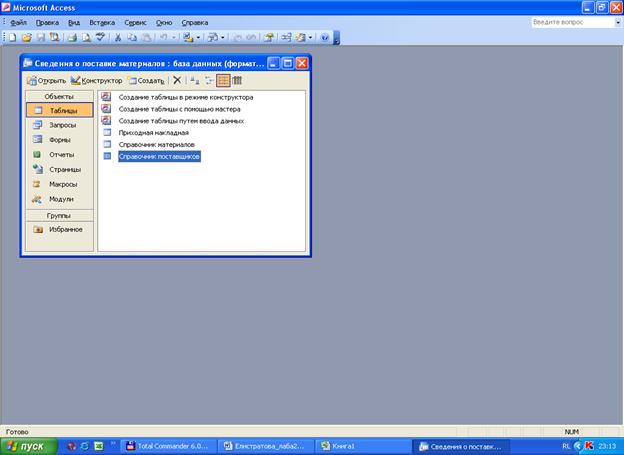
Task: Click the 'Создание таблицы в режиме конструктора' shortcut icon
Action: pyautogui.click(x=106, y=97)
